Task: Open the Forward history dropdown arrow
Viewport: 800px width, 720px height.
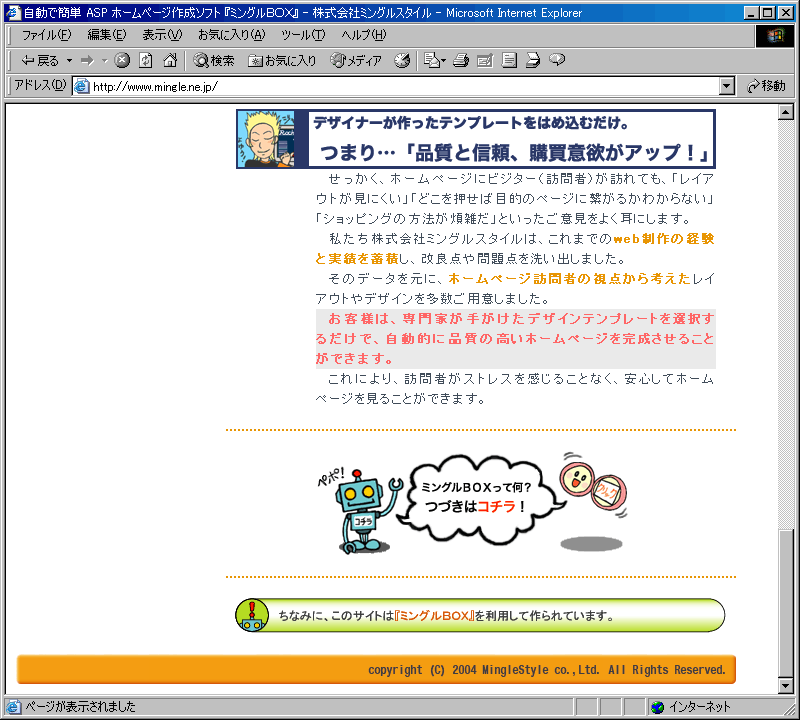Action: [104, 61]
